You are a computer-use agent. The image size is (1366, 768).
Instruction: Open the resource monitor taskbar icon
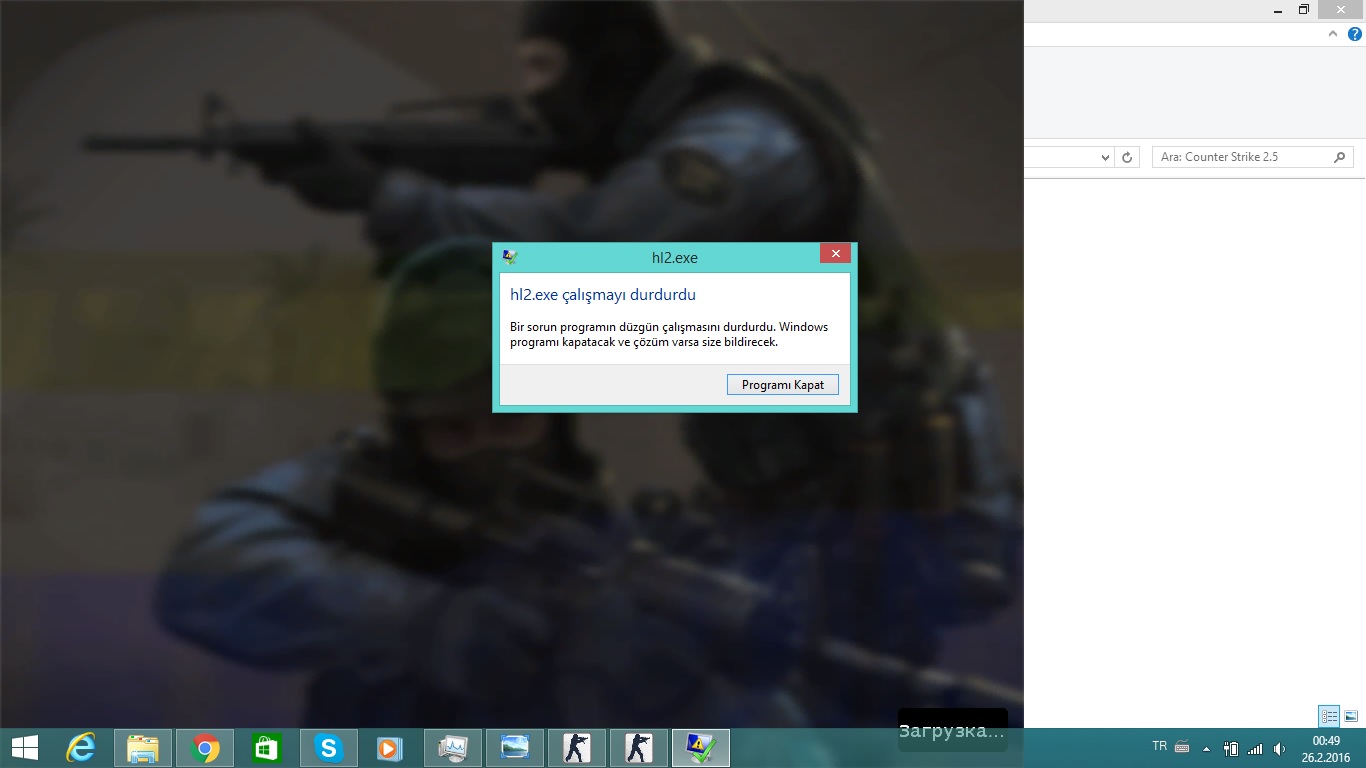(x=453, y=748)
